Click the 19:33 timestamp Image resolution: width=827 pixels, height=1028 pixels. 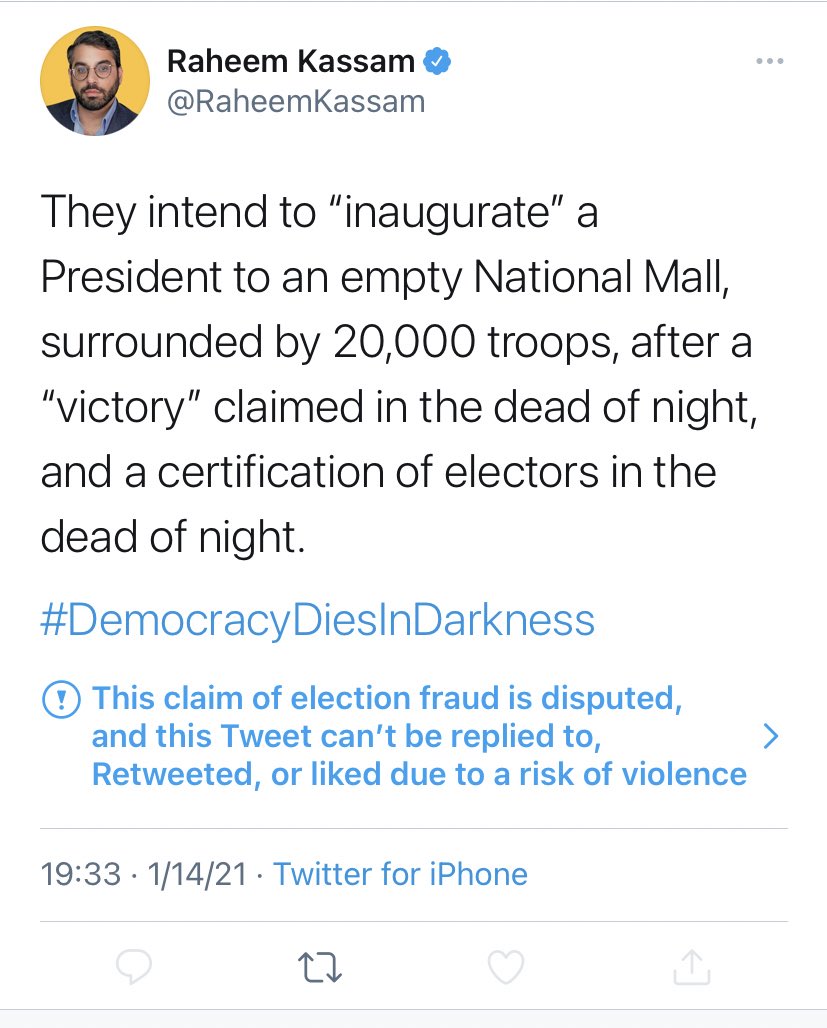click(83, 874)
